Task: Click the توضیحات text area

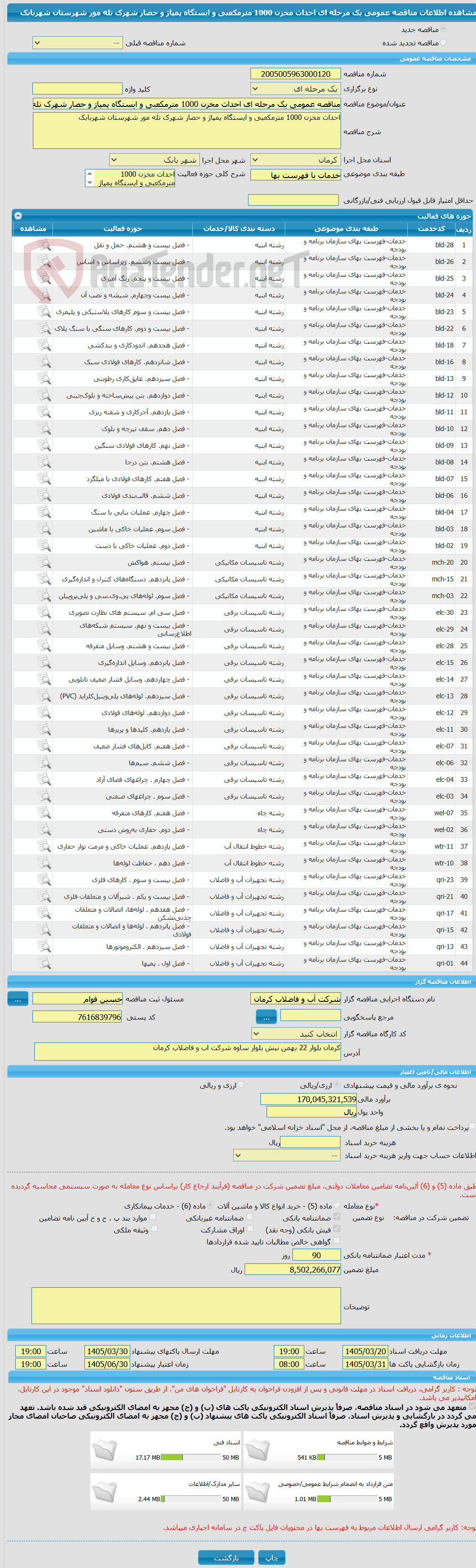Action: click(x=186, y=1305)
